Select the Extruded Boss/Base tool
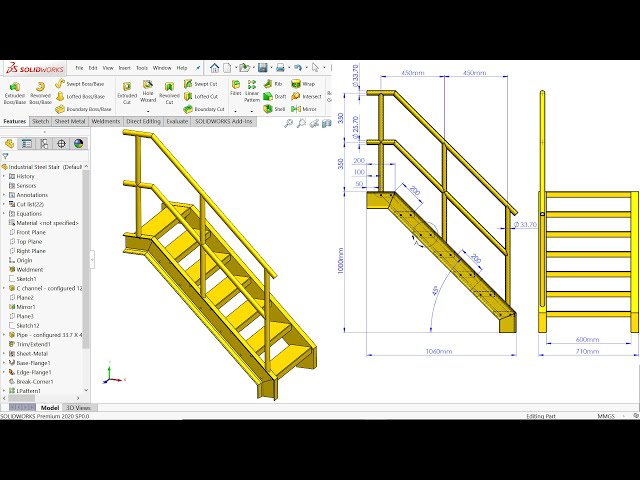Viewport: 640px width, 480px height. 15,93
